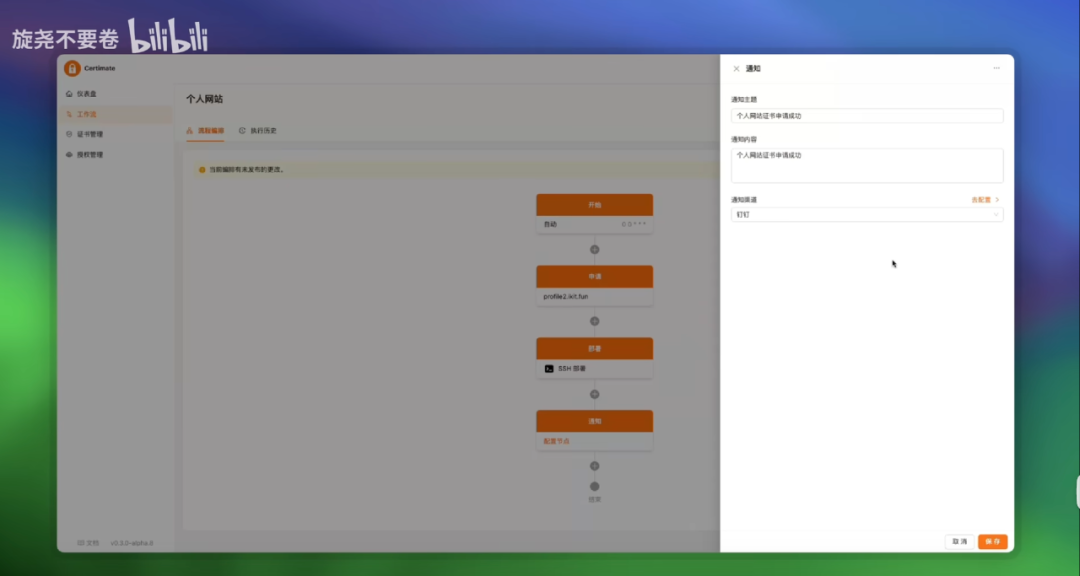Screen dimensions: 1080x576
Task: Click the 取消 button
Action: pos(959,542)
